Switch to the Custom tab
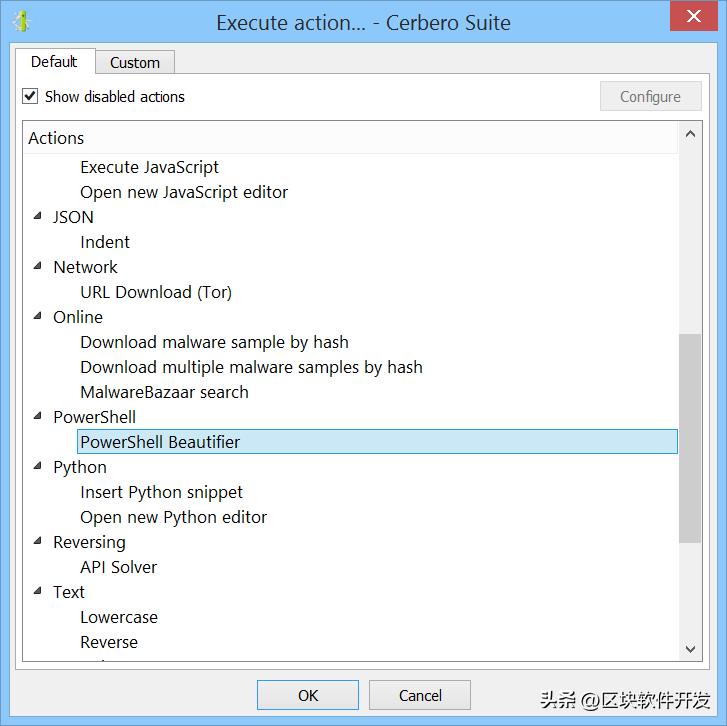The image size is (727, 726). (x=135, y=63)
